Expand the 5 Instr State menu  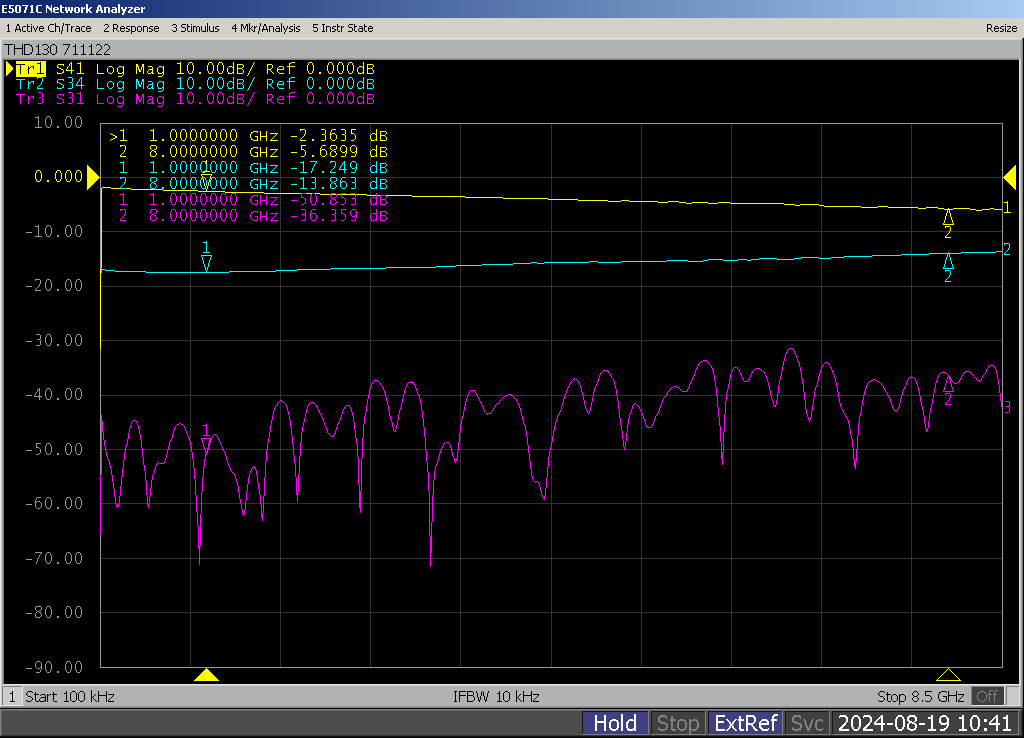[x=343, y=28]
